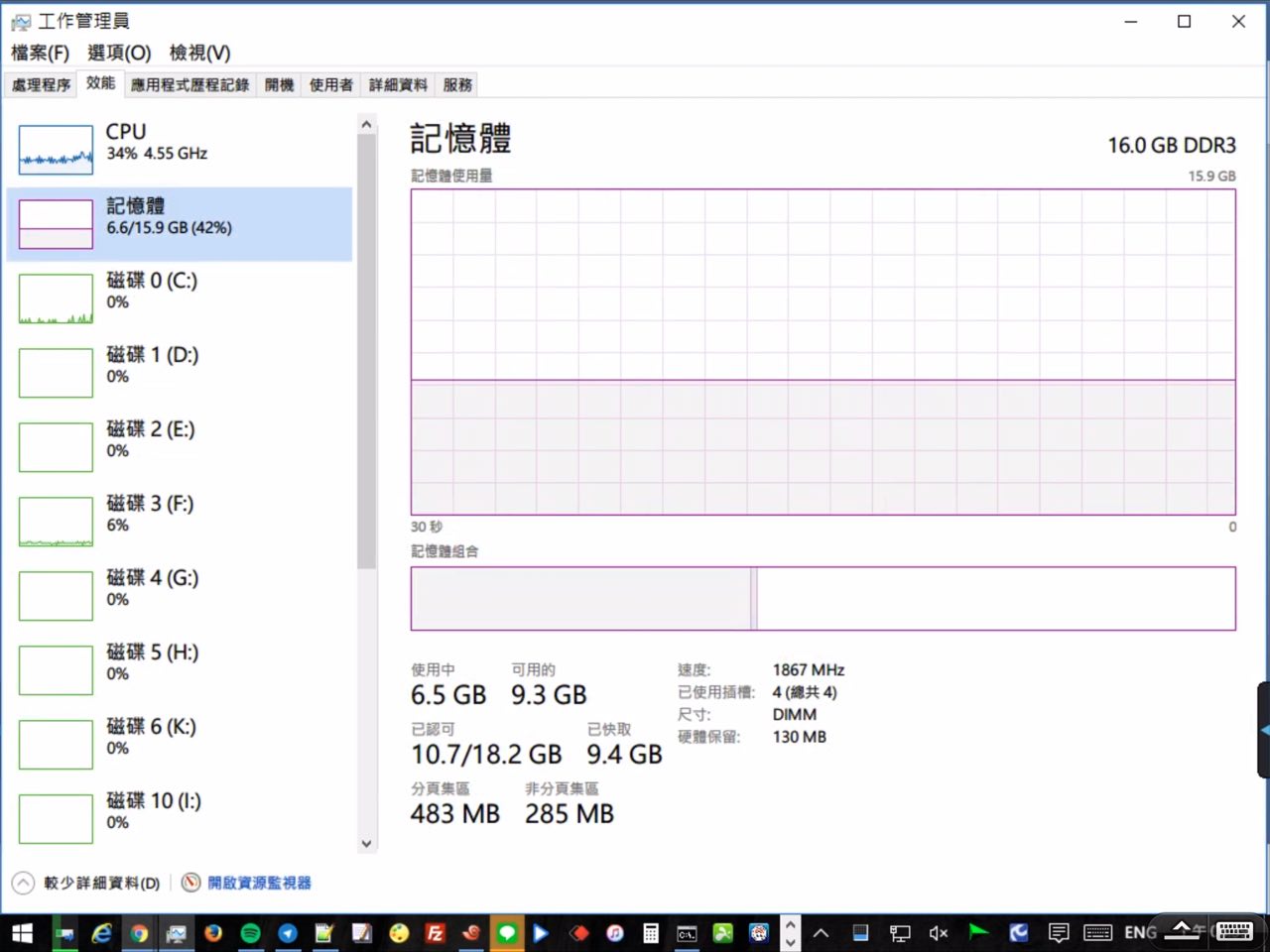
Task: Switch to 應用程式歷程記錄 tab
Action: point(190,85)
